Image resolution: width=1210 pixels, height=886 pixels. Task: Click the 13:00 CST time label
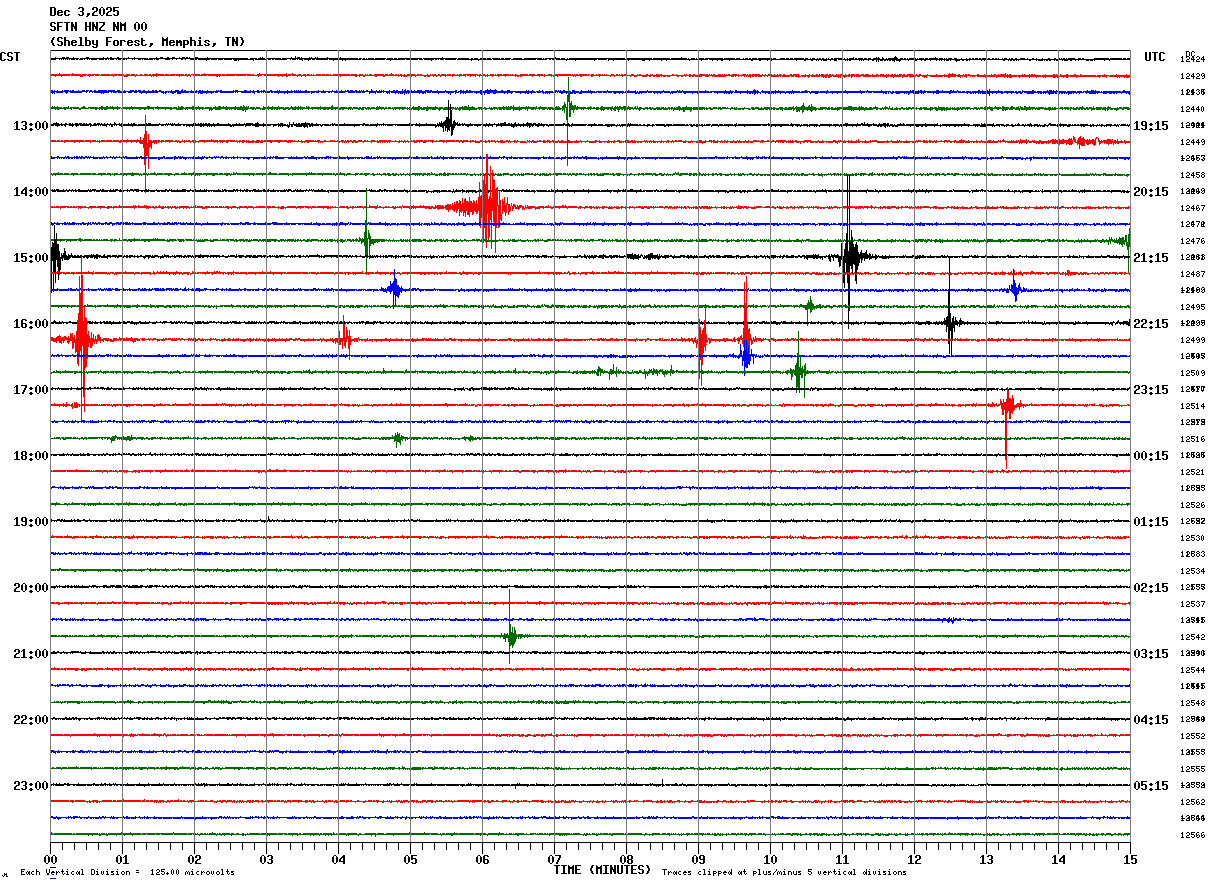click(30, 126)
